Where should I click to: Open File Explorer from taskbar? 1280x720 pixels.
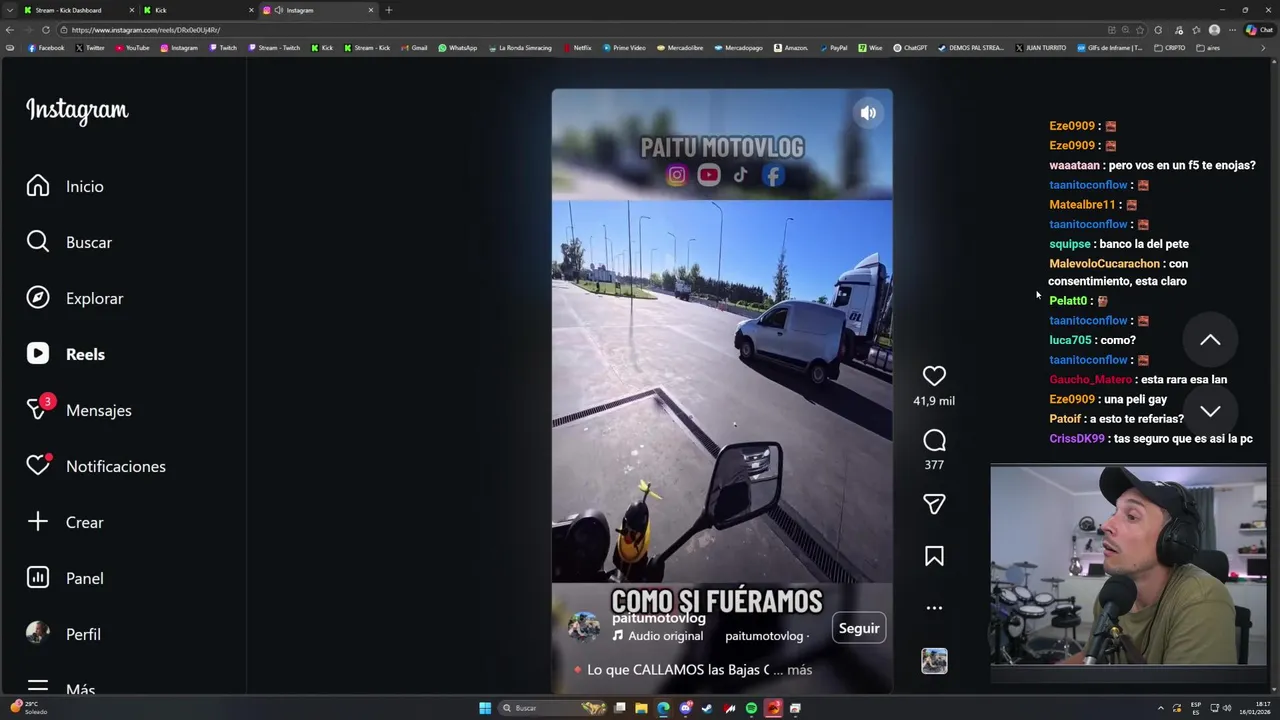pos(641,708)
